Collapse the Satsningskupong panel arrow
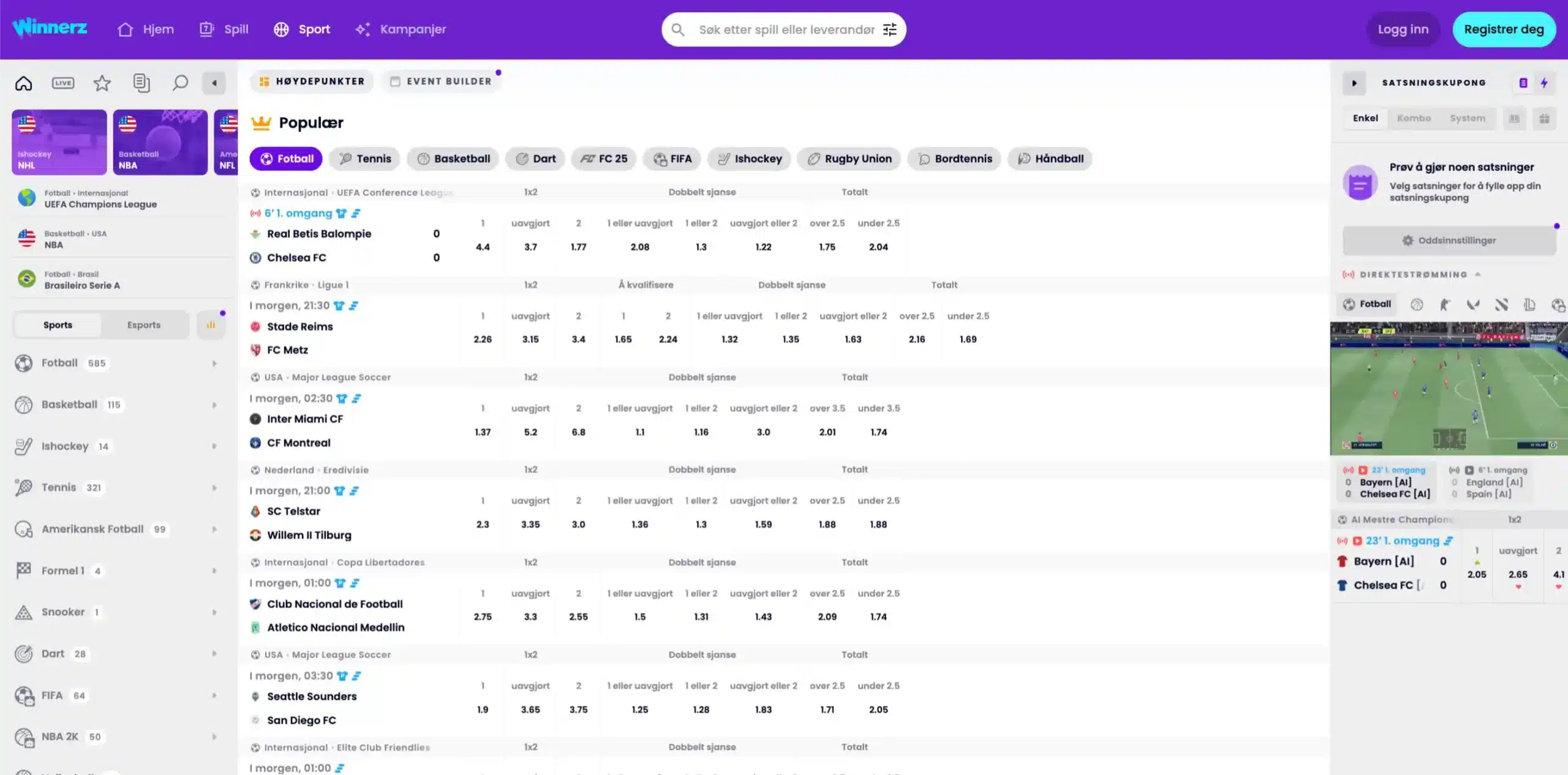Viewport: 1568px width, 775px height. point(1354,83)
